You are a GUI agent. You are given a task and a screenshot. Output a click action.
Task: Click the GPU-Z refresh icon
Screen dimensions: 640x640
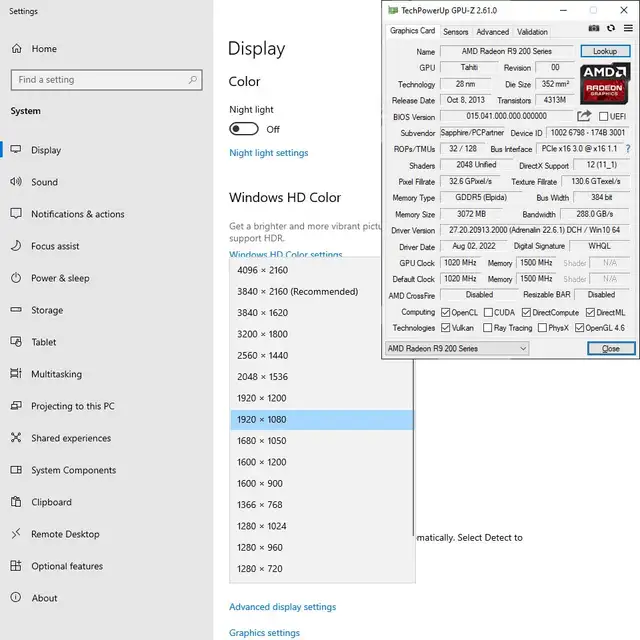point(611,28)
